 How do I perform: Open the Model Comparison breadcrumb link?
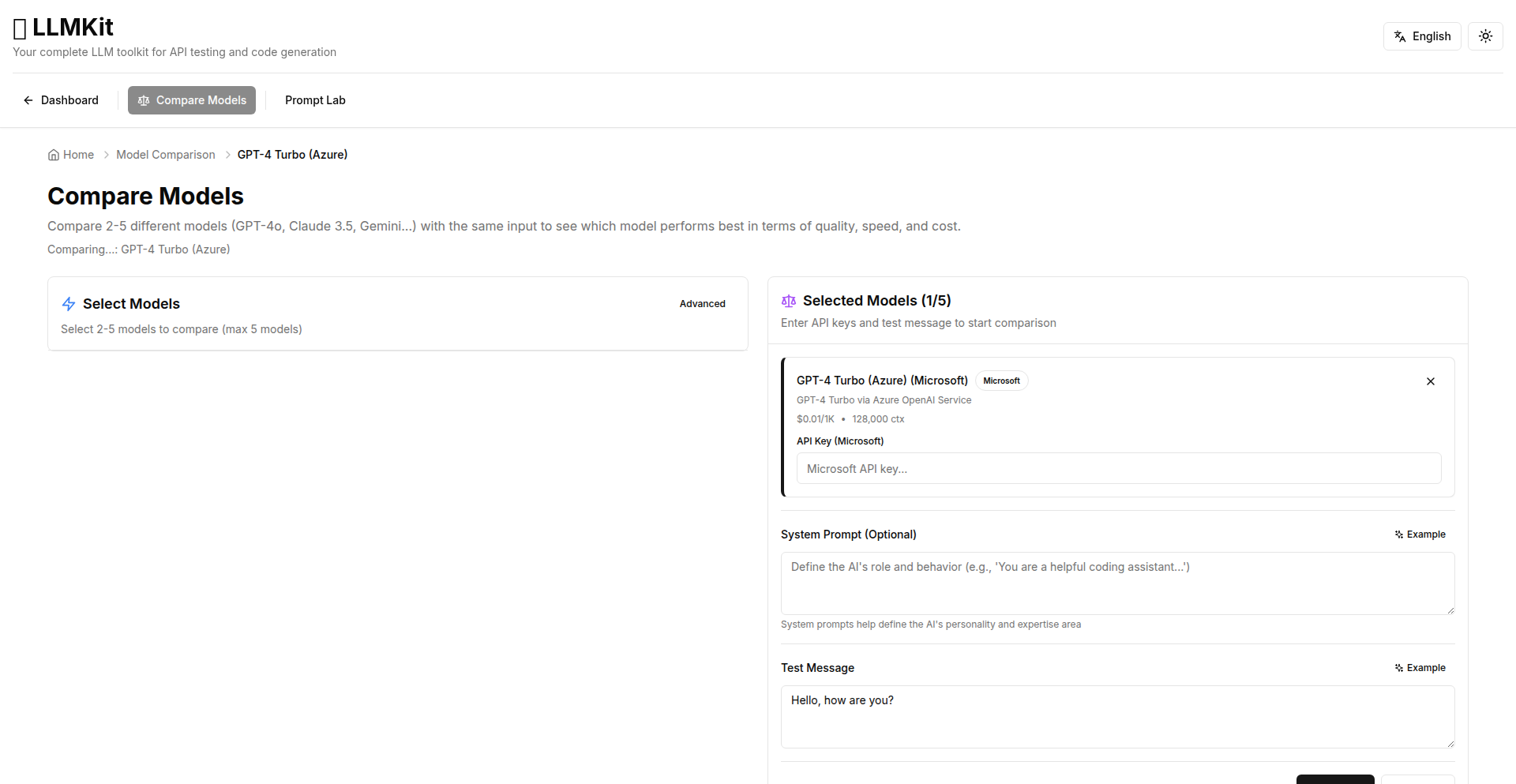pos(165,155)
